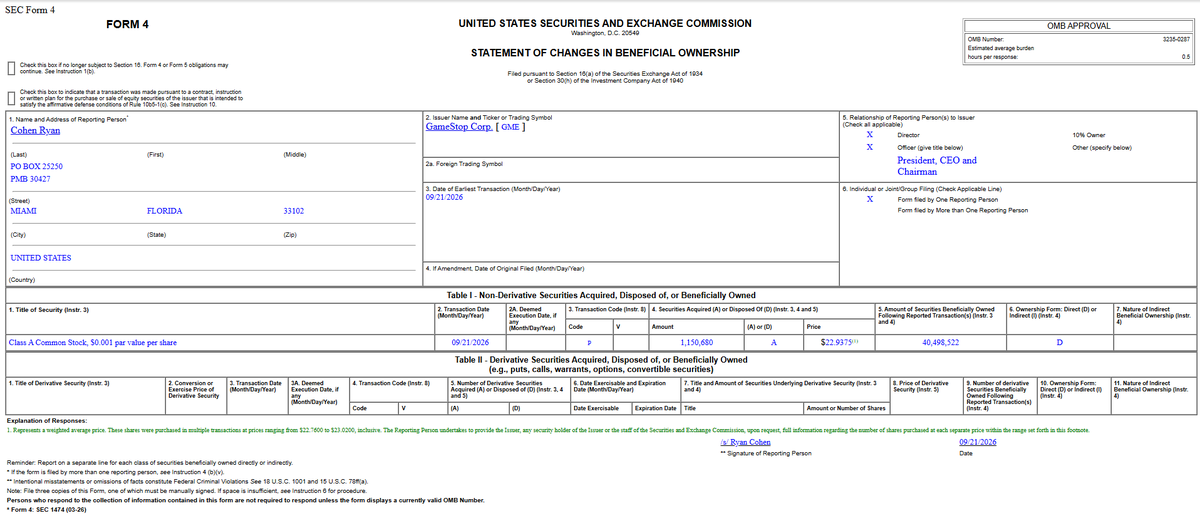The width and height of the screenshot is (1200, 528).
Task: Click '2a. Foreign Trading Symbol' field label
Action: [x=464, y=162]
